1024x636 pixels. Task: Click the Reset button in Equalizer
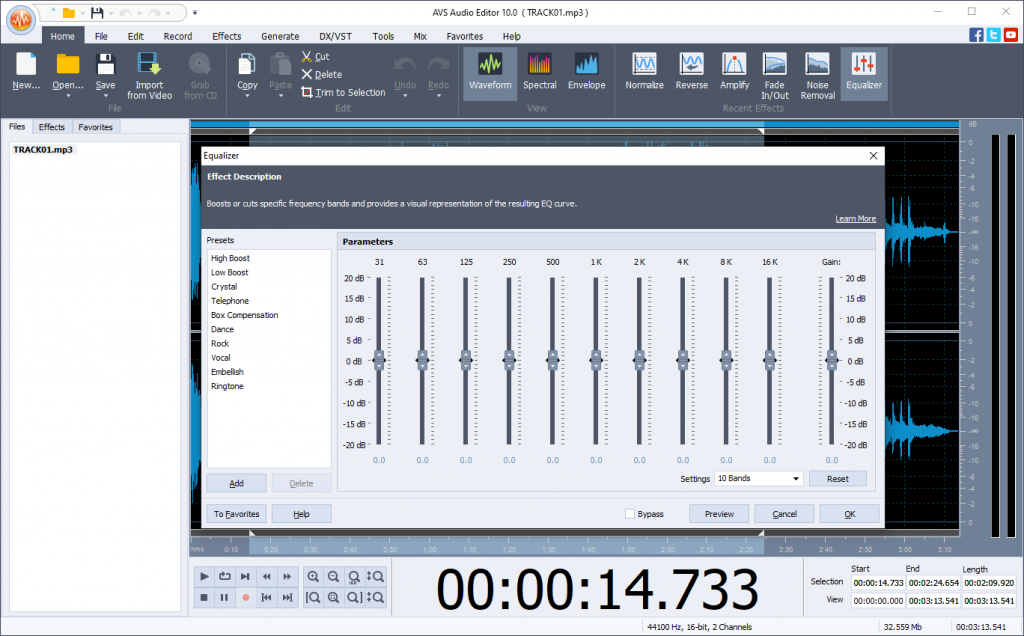click(x=837, y=478)
